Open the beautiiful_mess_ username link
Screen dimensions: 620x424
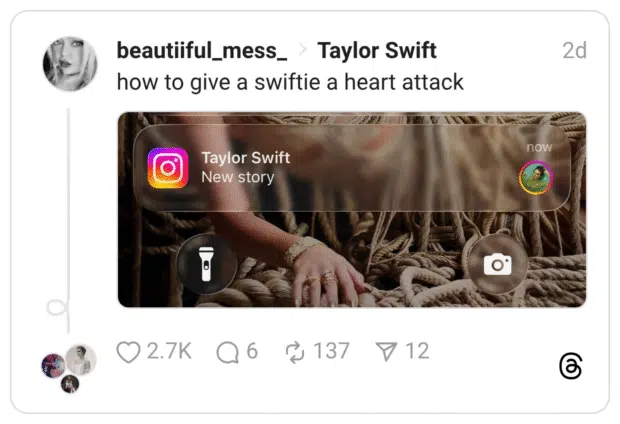tap(202, 51)
